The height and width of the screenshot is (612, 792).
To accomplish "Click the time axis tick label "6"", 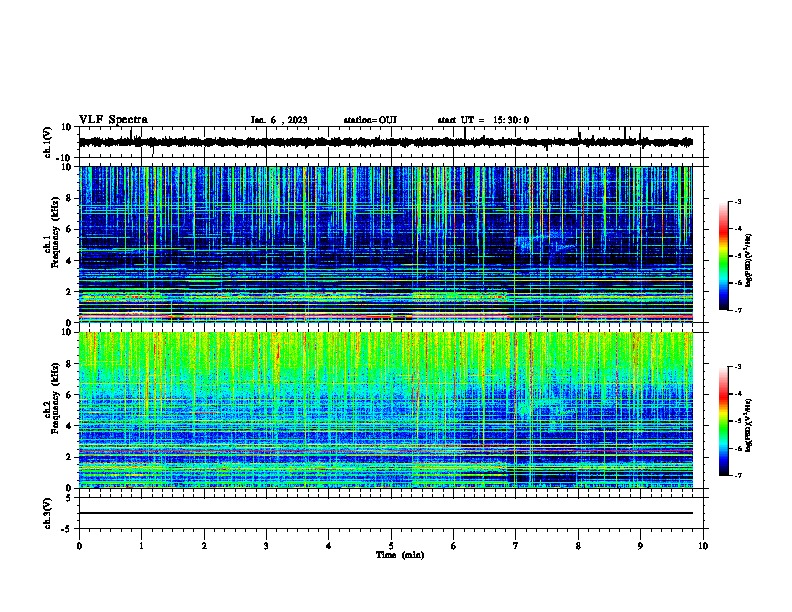I will click(453, 546).
